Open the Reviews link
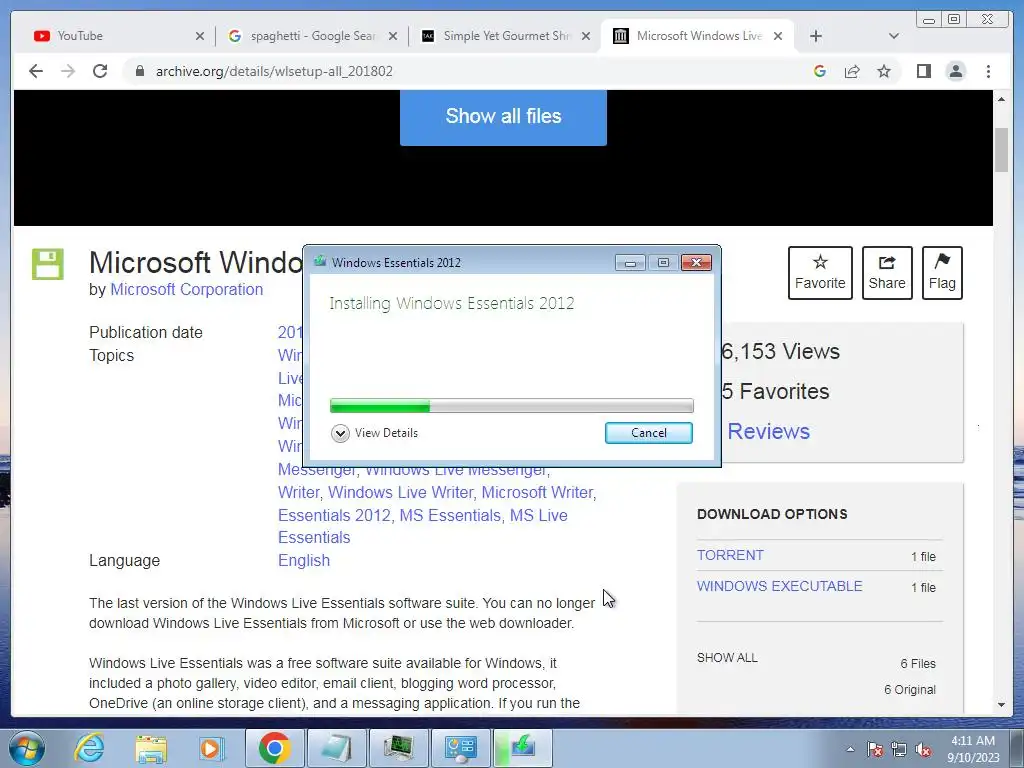Viewport: 1024px width, 768px height. coord(769,431)
